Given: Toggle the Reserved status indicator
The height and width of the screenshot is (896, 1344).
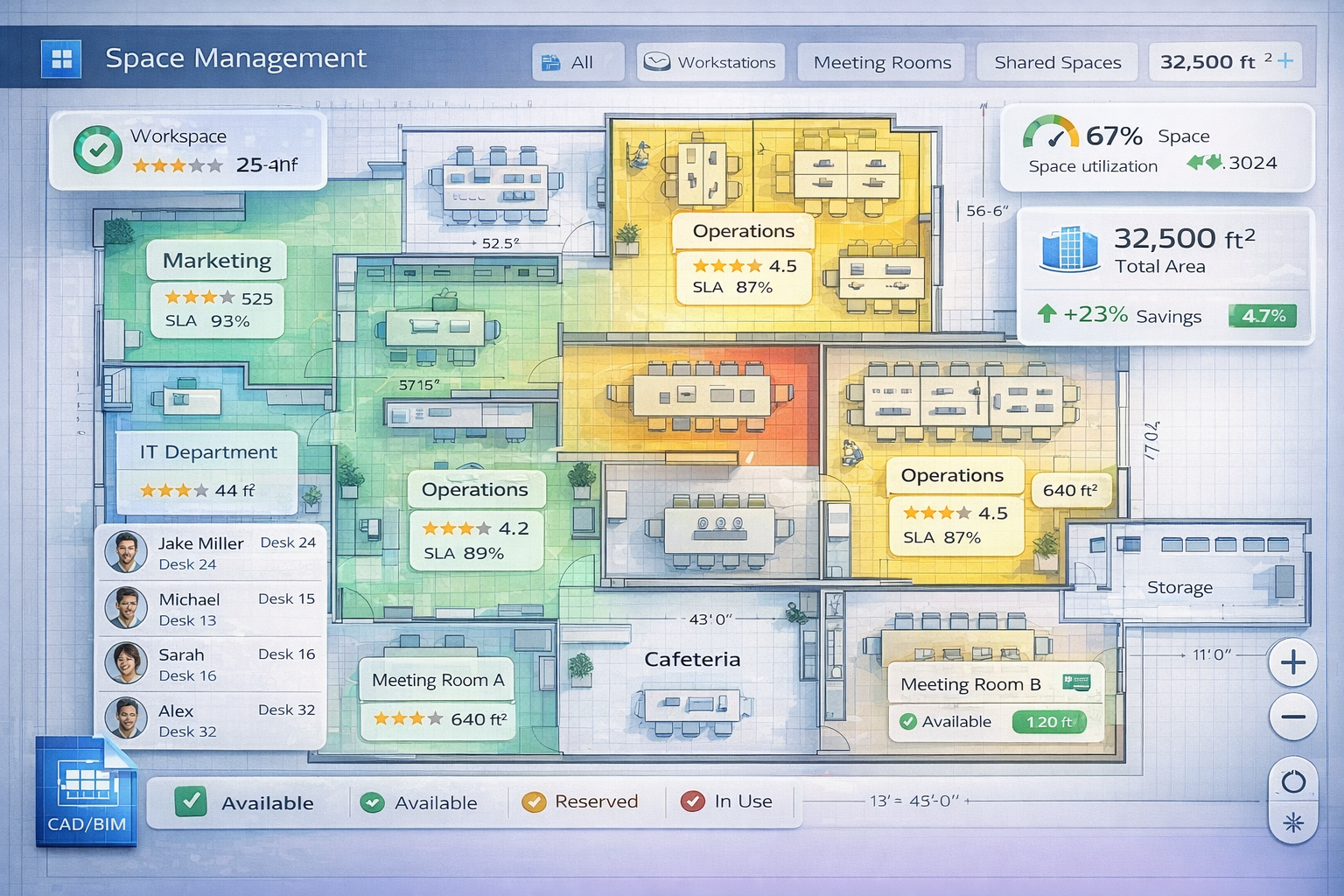Looking at the screenshot, I should 533,801.
